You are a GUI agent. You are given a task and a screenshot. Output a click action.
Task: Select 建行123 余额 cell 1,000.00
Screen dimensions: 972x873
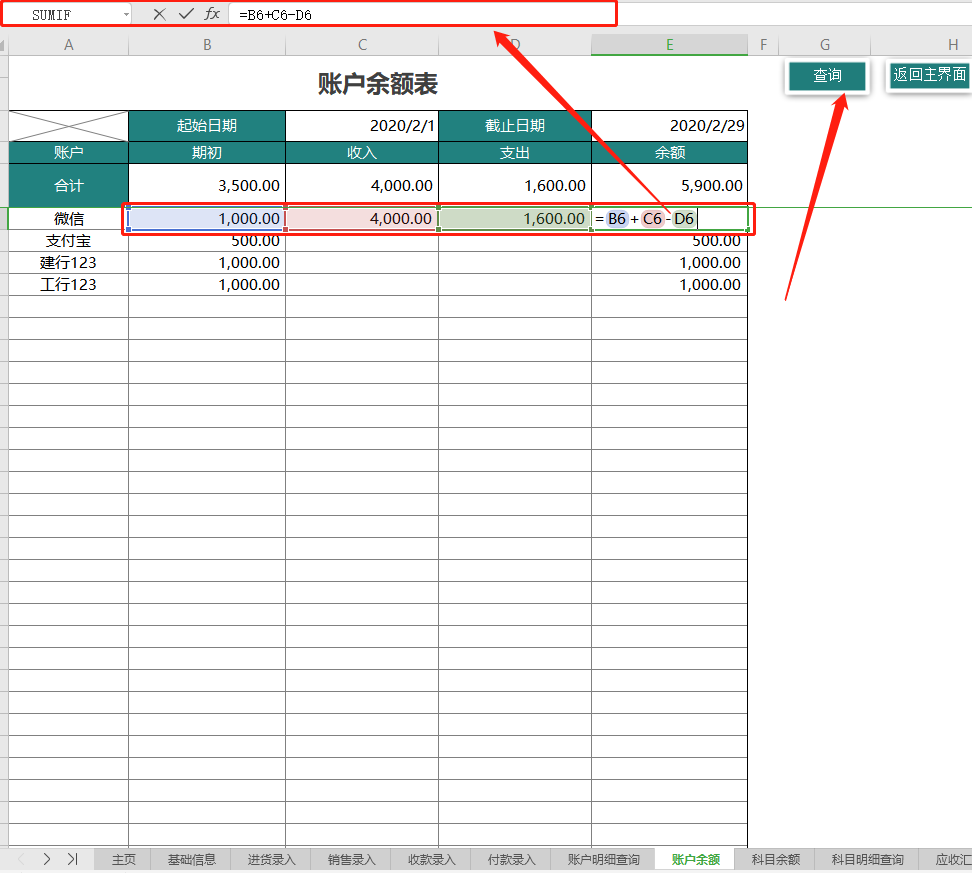point(669,263)
